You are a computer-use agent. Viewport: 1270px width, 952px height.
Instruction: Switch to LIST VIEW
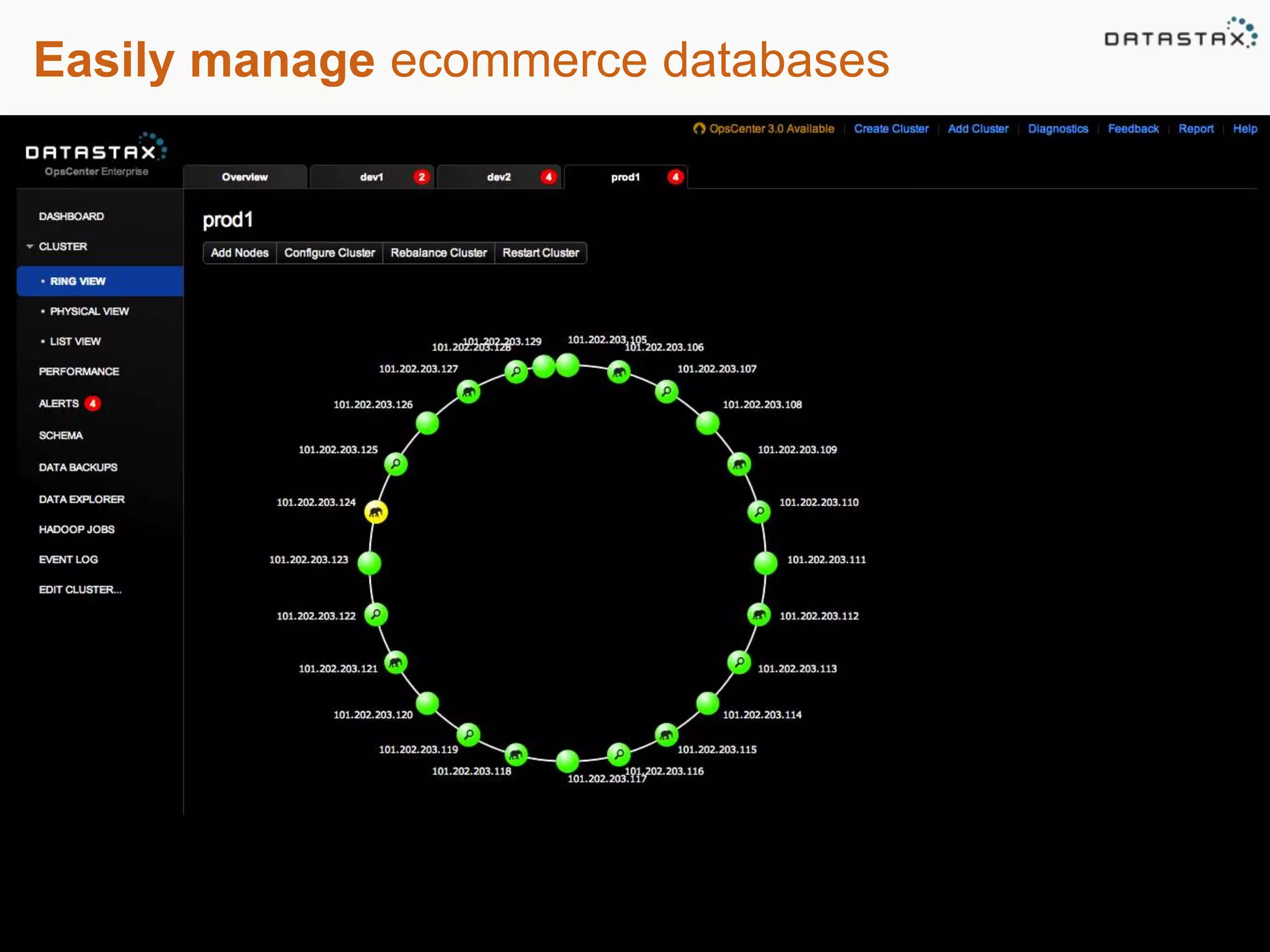tap(75, 342)
